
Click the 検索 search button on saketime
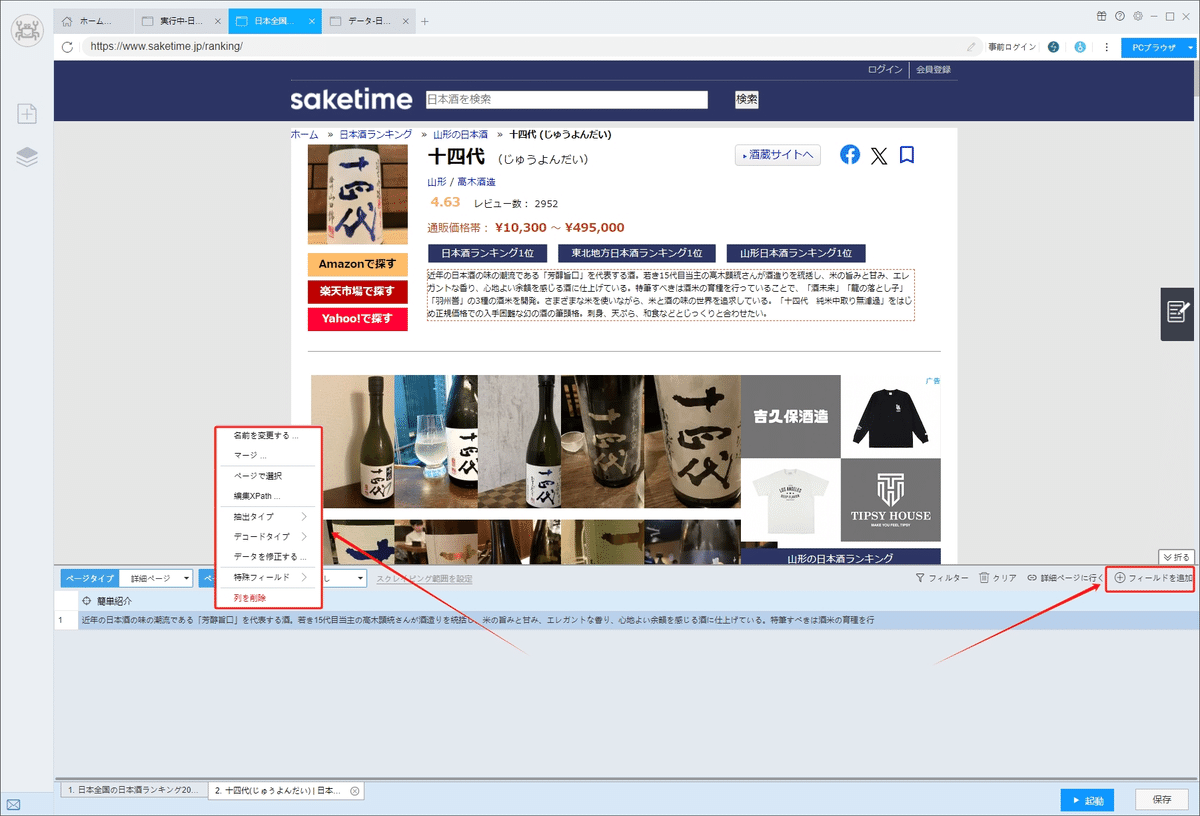coord(747,99)
